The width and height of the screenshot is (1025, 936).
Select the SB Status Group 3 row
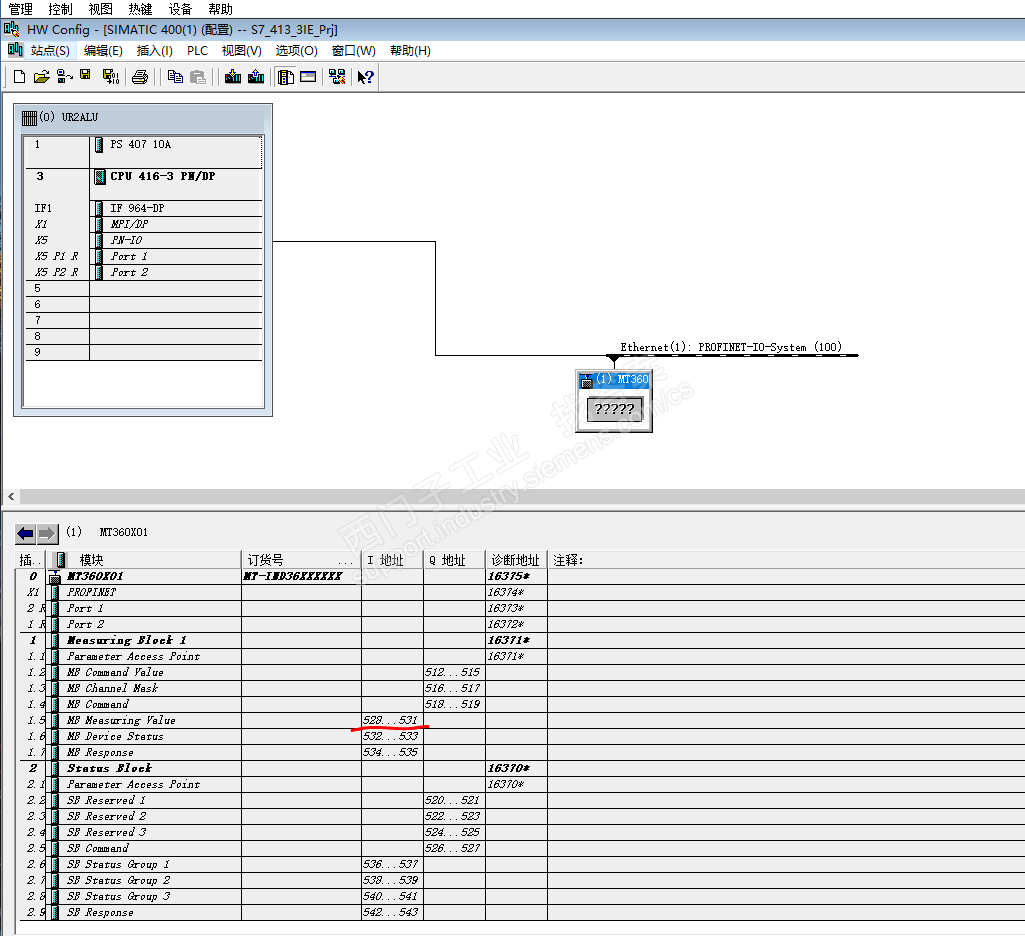coord(520,896)
